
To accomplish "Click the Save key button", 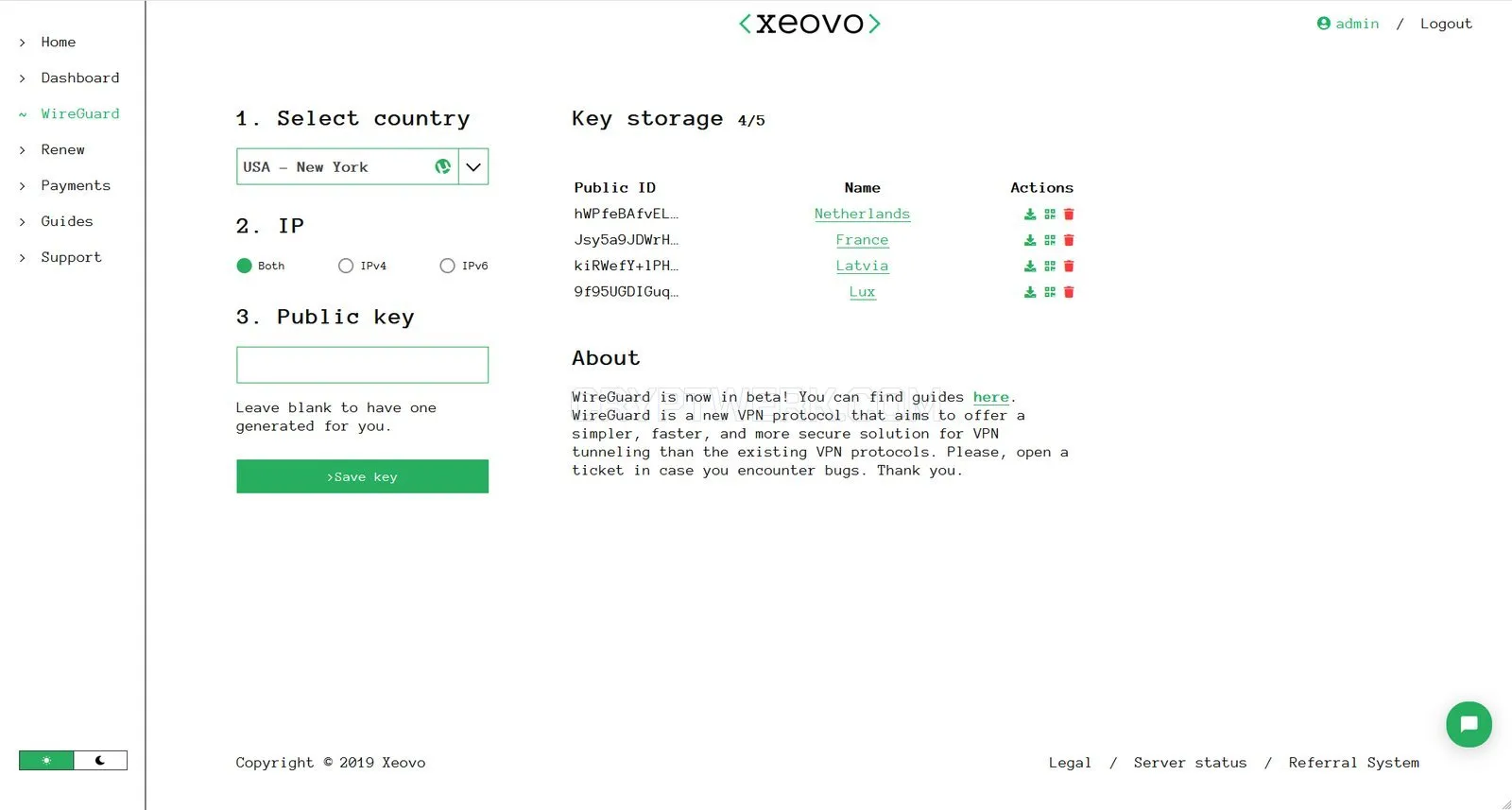I will (362, 476).
